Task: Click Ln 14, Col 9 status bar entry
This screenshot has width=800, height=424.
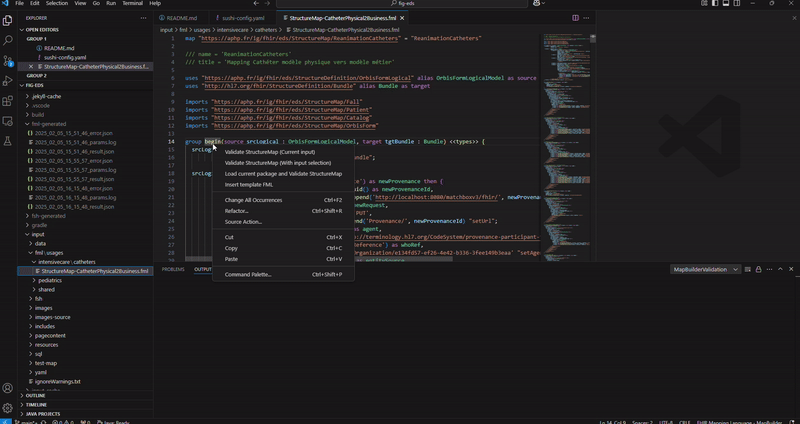Action: 612,422
